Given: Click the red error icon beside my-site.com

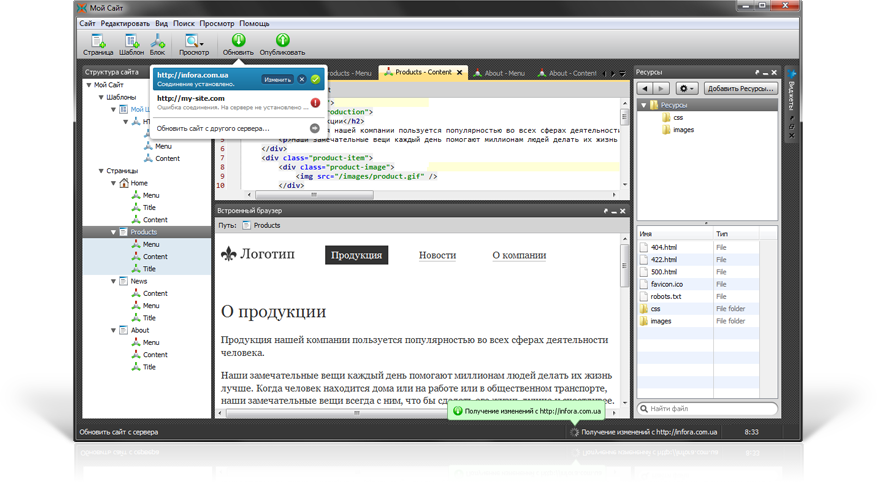Looking at the screenshot, I should (x=314, y=102).
